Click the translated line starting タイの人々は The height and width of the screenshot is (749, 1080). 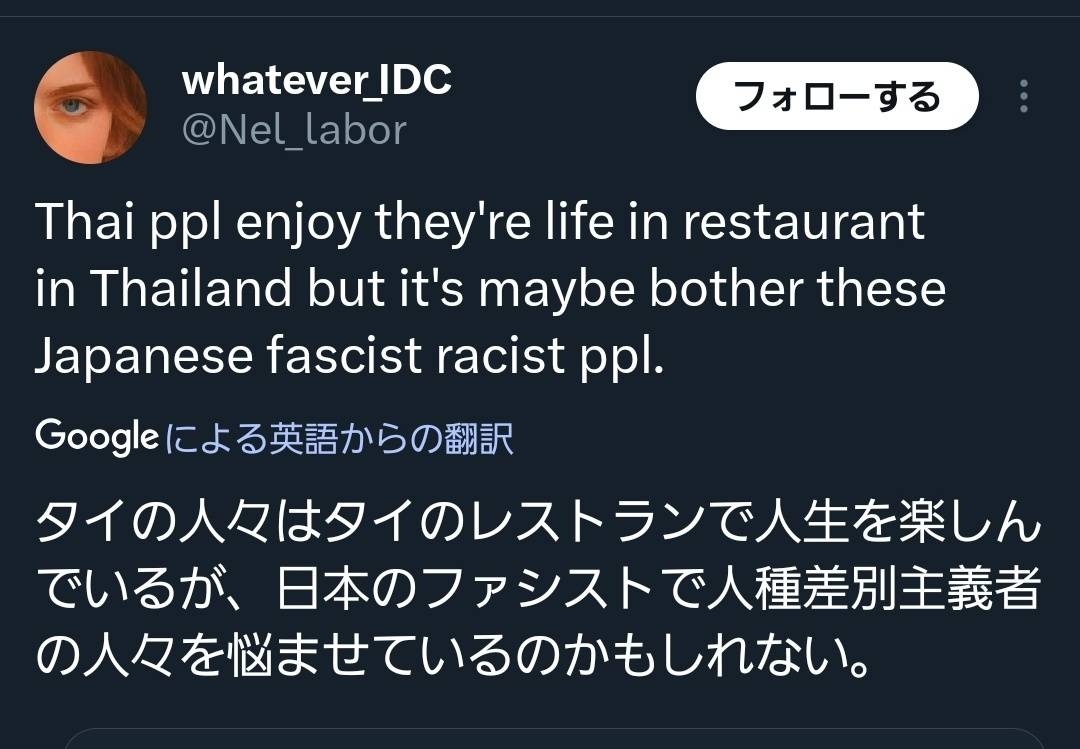click(538, 527)
